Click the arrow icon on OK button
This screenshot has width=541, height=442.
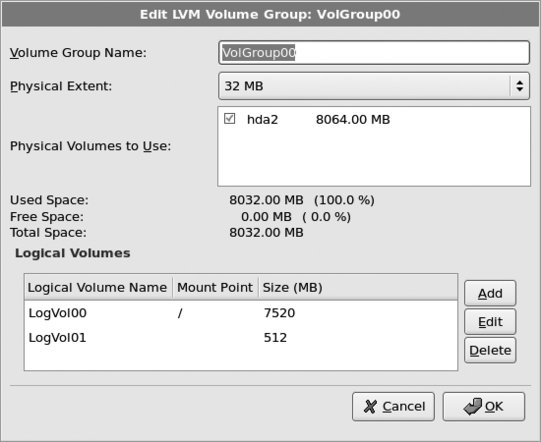[x=473, y=406]
